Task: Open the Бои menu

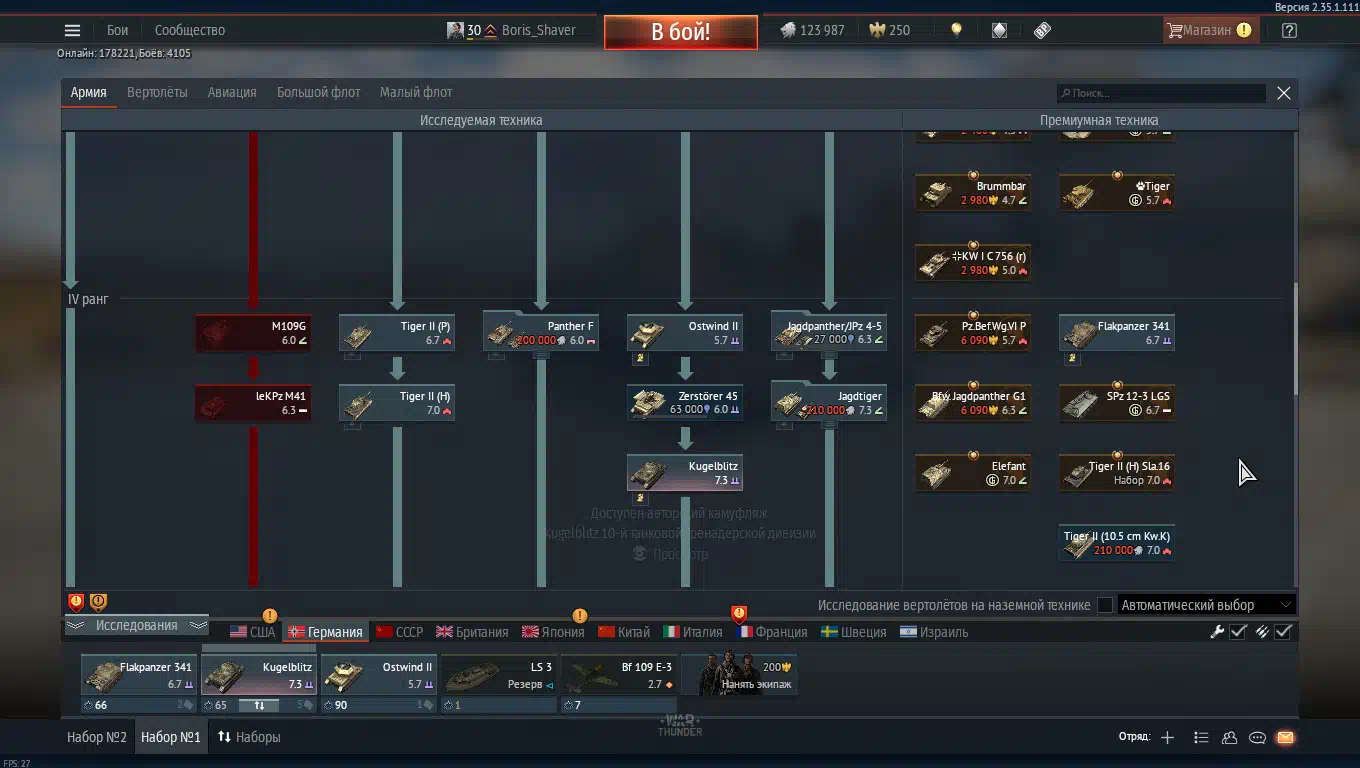Action: point(118,30)
